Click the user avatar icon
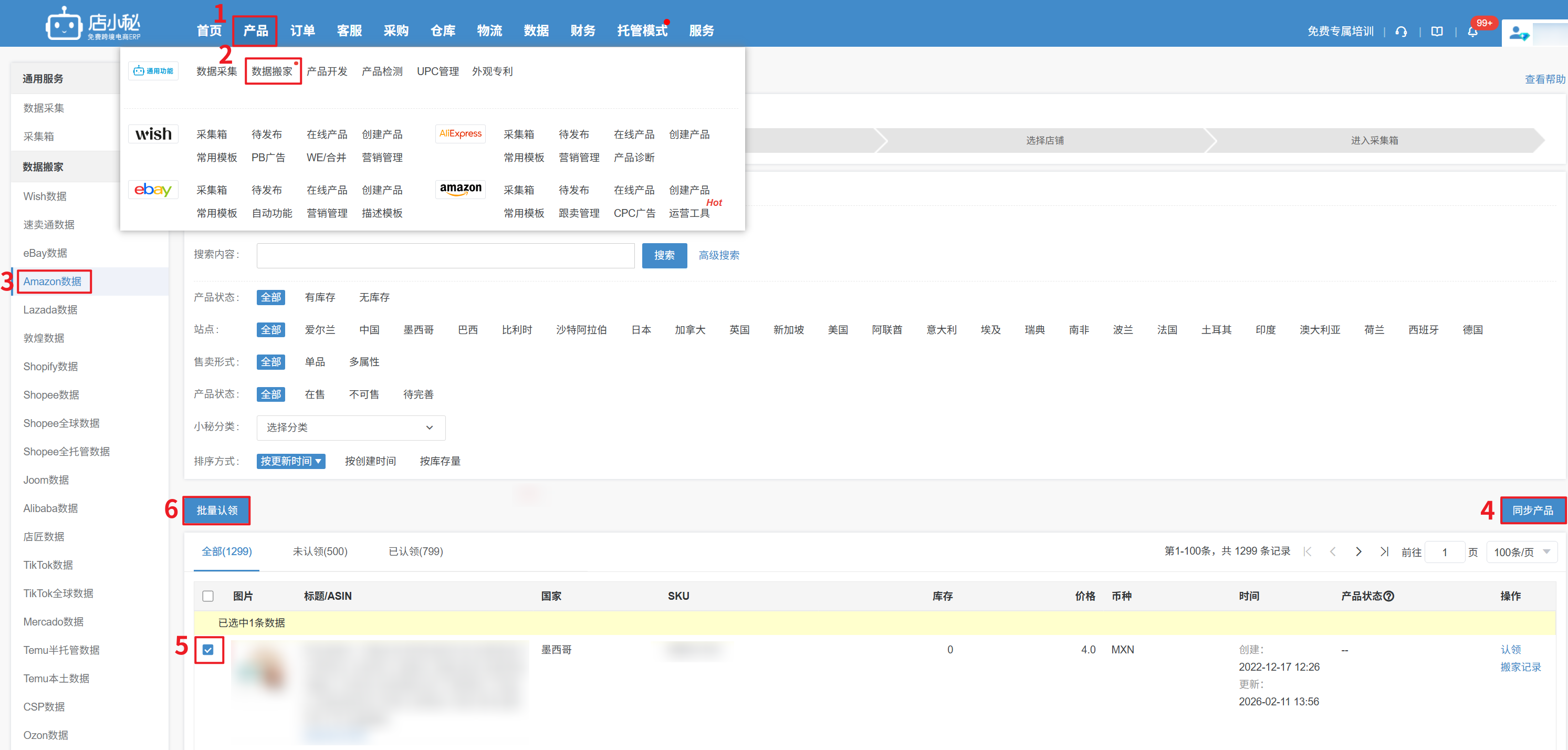1568x750 pixels. [1518, 32]
